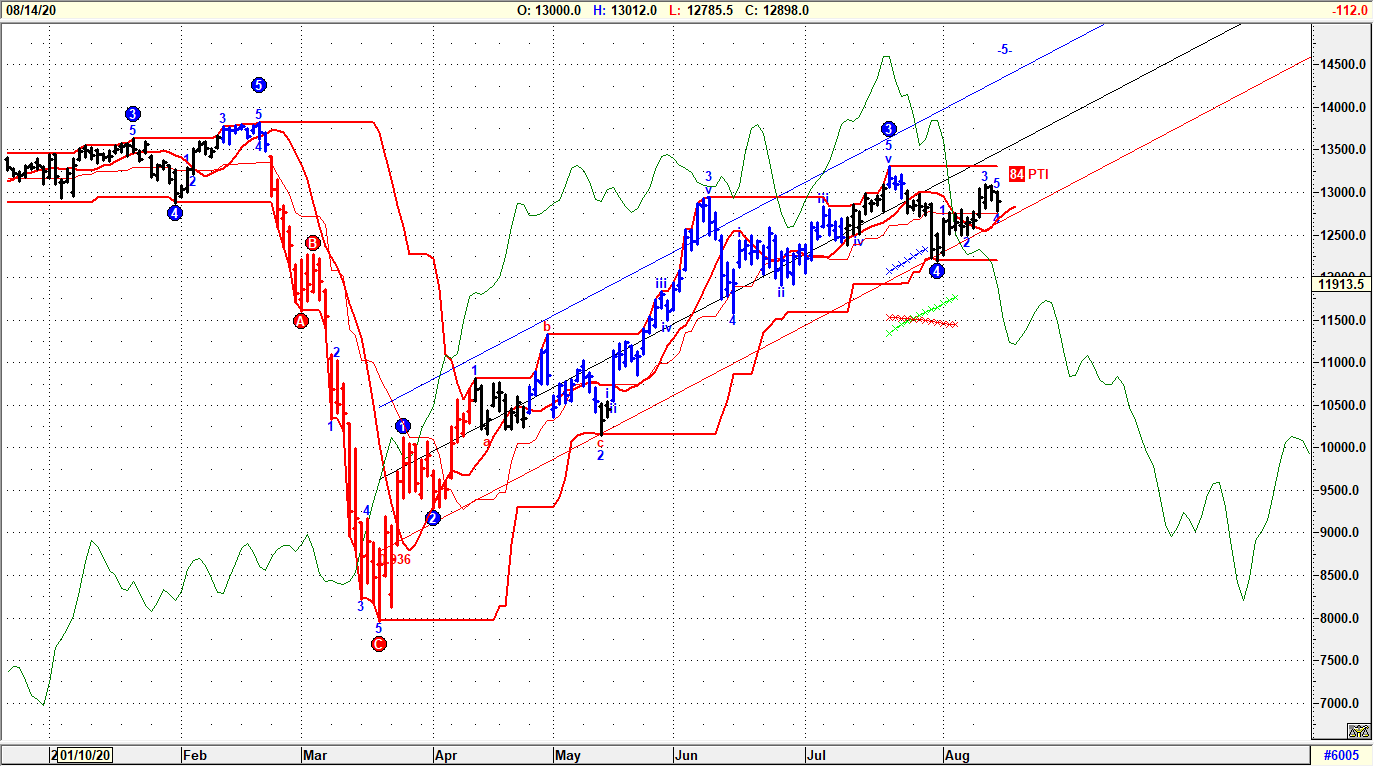Click the Apr label on the time axis
The image size is (1374, 767).
click(x=444, y=755)
